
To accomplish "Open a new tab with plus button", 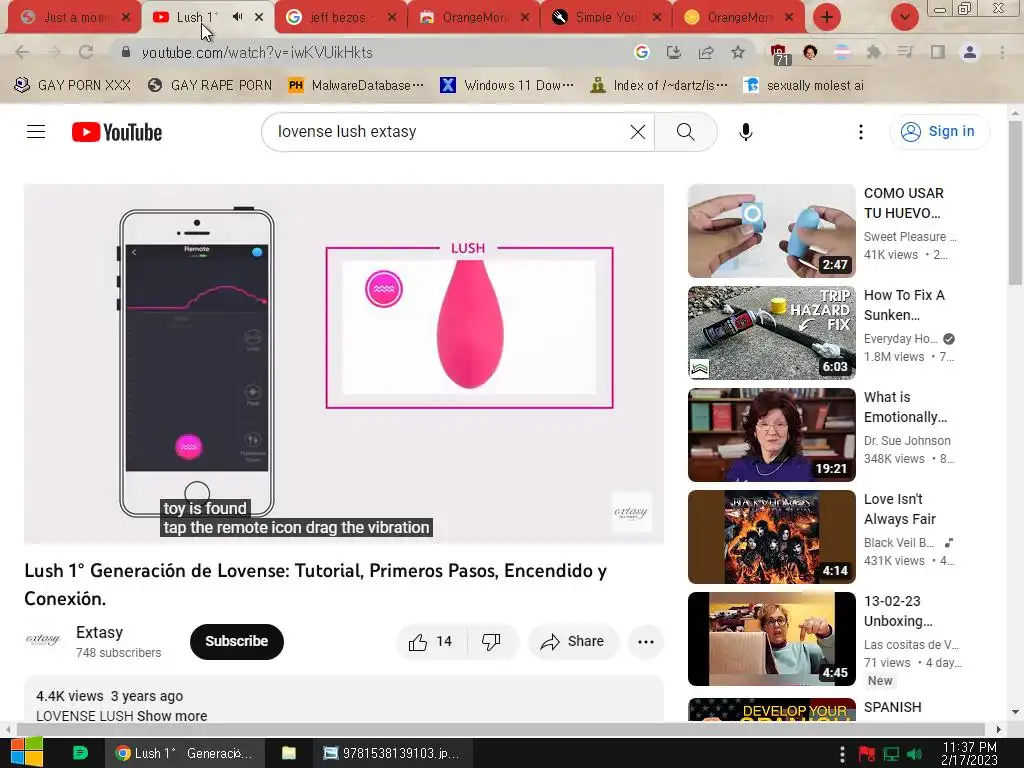I will 827,17.
